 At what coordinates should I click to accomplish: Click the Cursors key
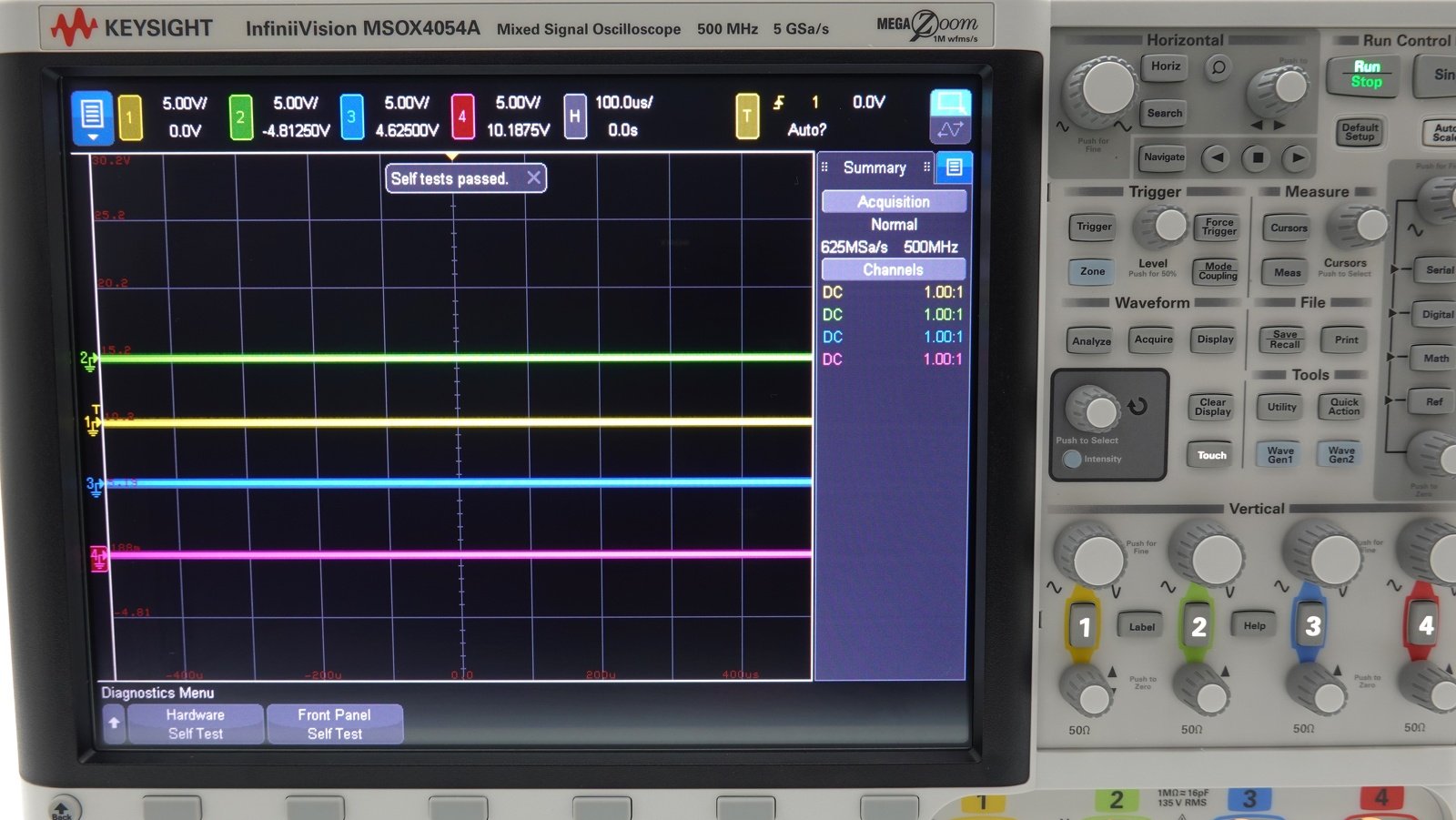click(1289, 228)
